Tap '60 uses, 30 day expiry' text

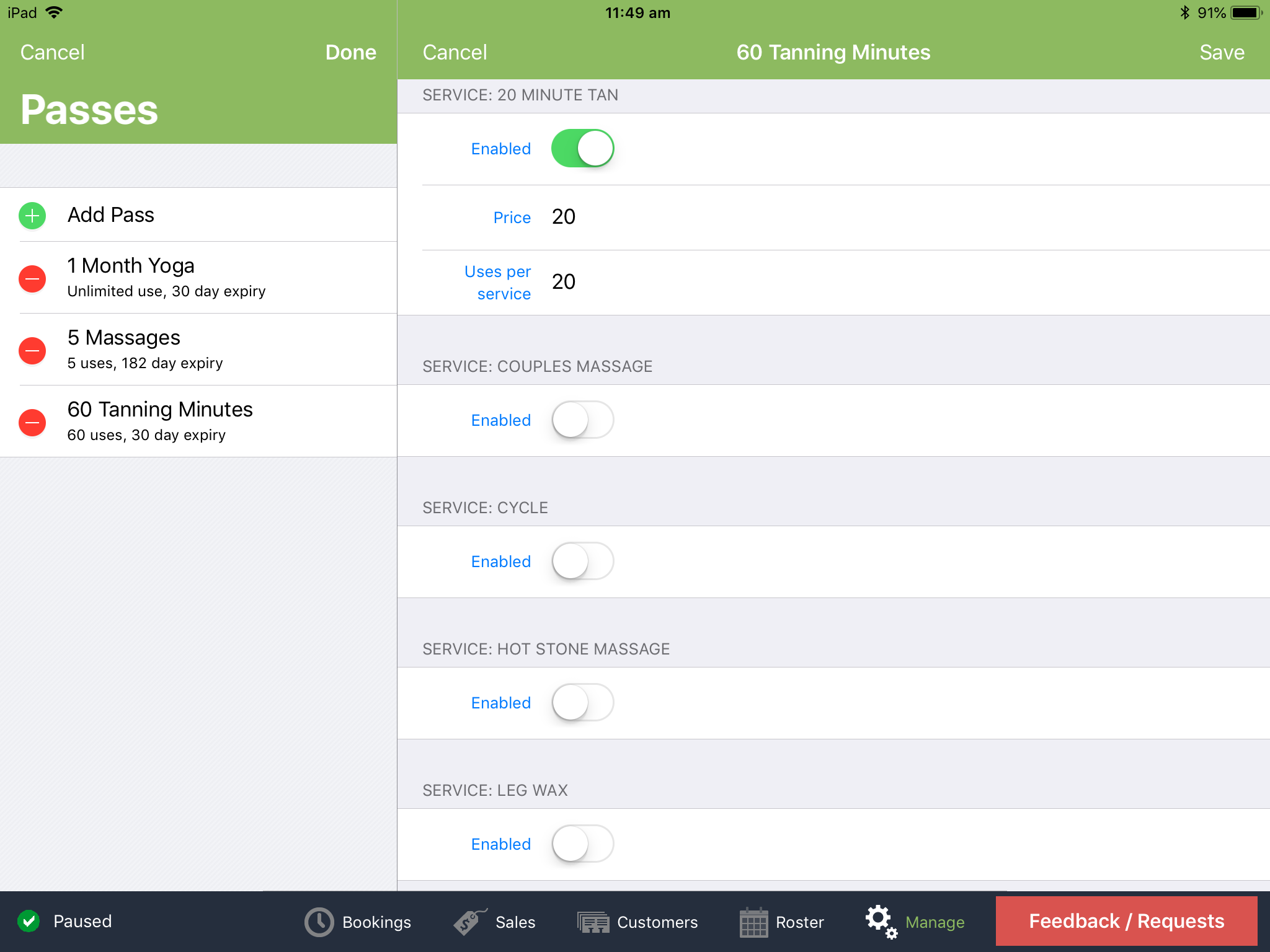tap(146, 435)
